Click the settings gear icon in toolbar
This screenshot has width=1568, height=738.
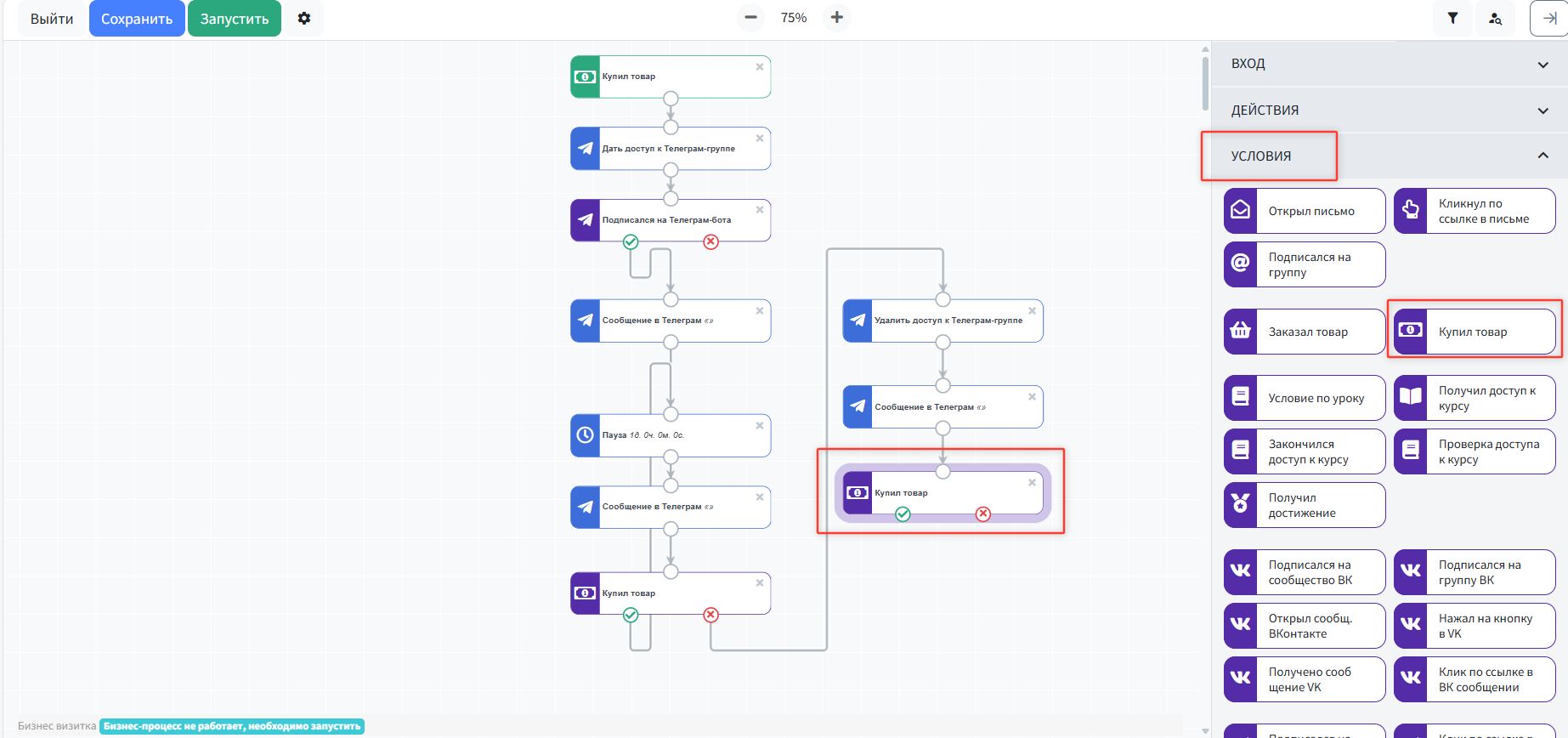pos(304,19)
